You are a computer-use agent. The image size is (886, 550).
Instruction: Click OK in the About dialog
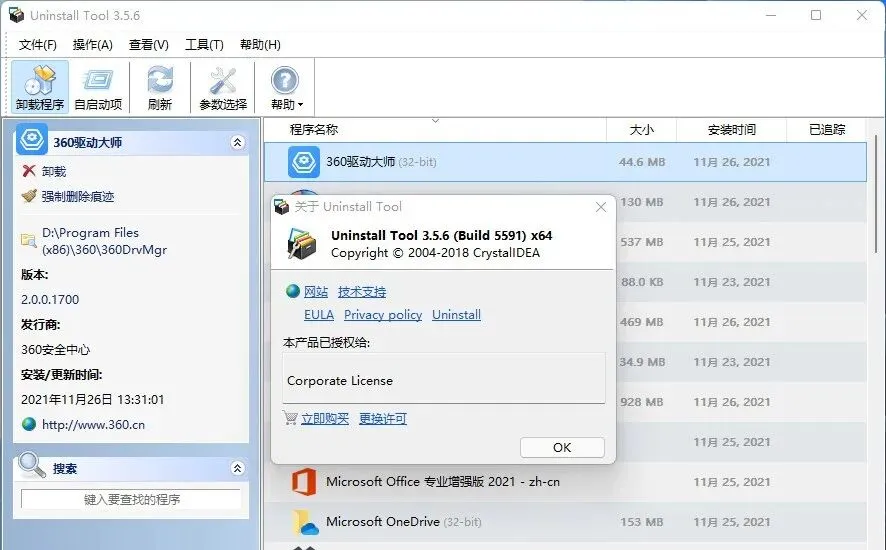pyautogui.click(x=562, y=447)
